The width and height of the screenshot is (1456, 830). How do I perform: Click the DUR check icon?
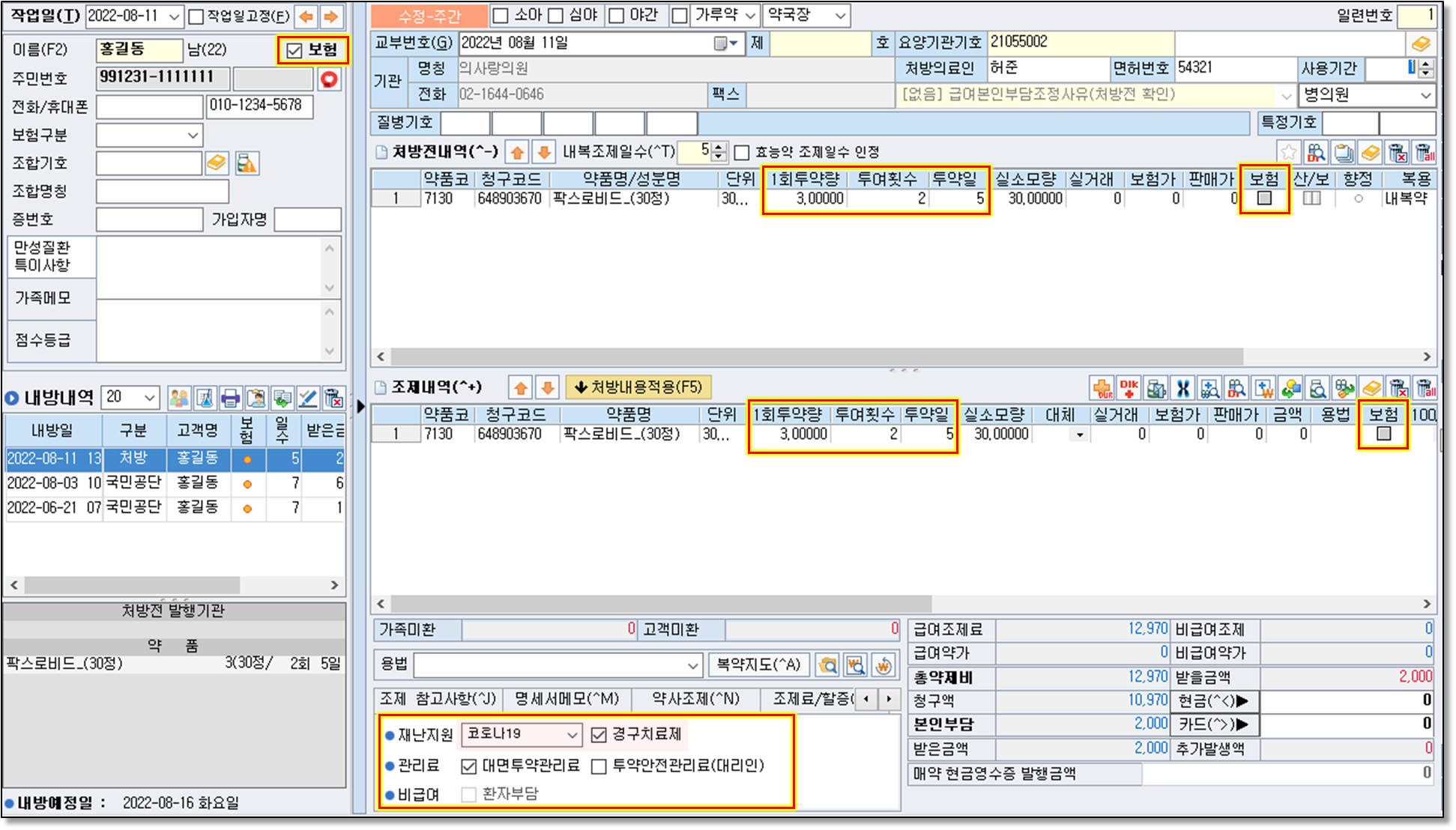pos(1102,388)
